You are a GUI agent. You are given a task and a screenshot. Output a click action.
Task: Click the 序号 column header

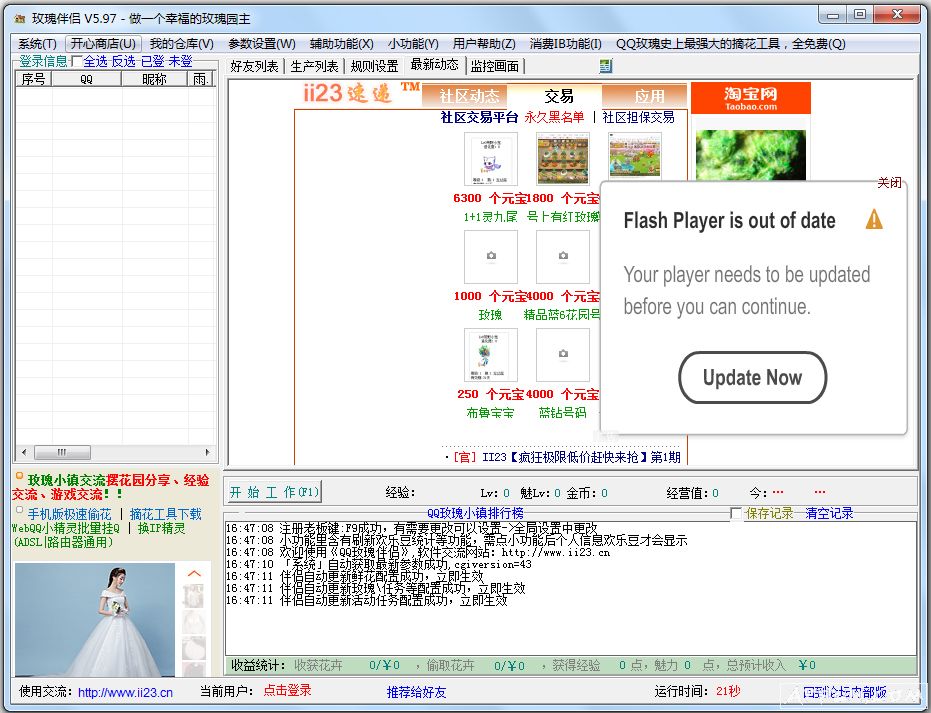click(34, 79)
